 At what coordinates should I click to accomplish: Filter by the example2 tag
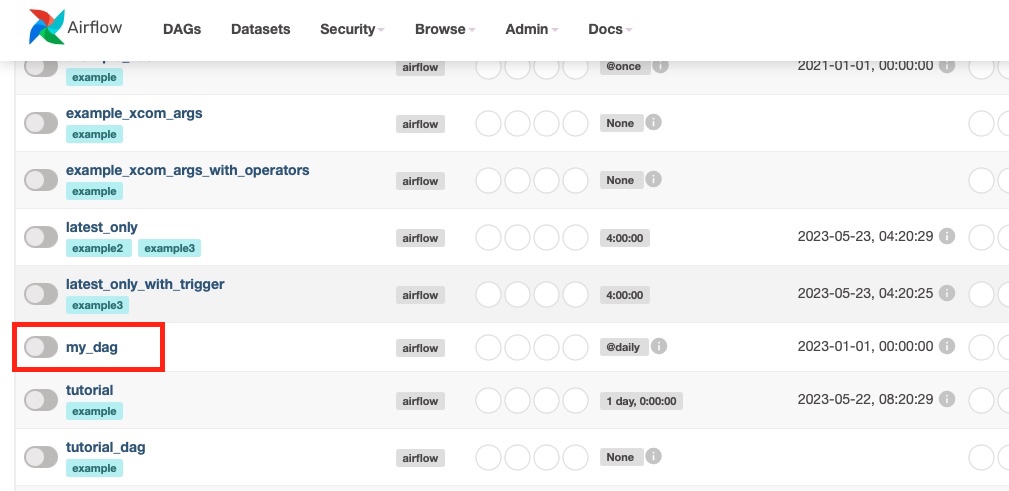click(x=98, y=248)
